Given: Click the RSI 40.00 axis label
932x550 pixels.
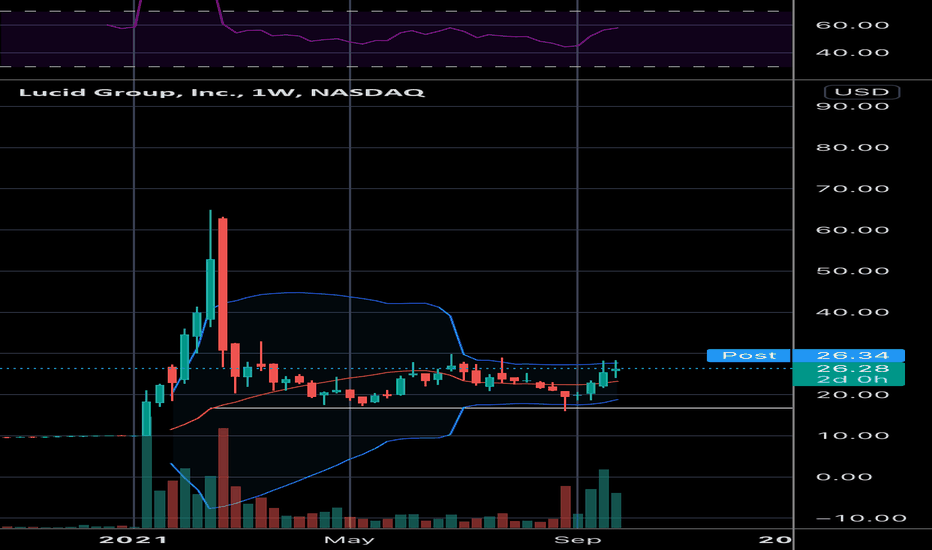Looking at the screenshot, I should click(x=852, y=53).
